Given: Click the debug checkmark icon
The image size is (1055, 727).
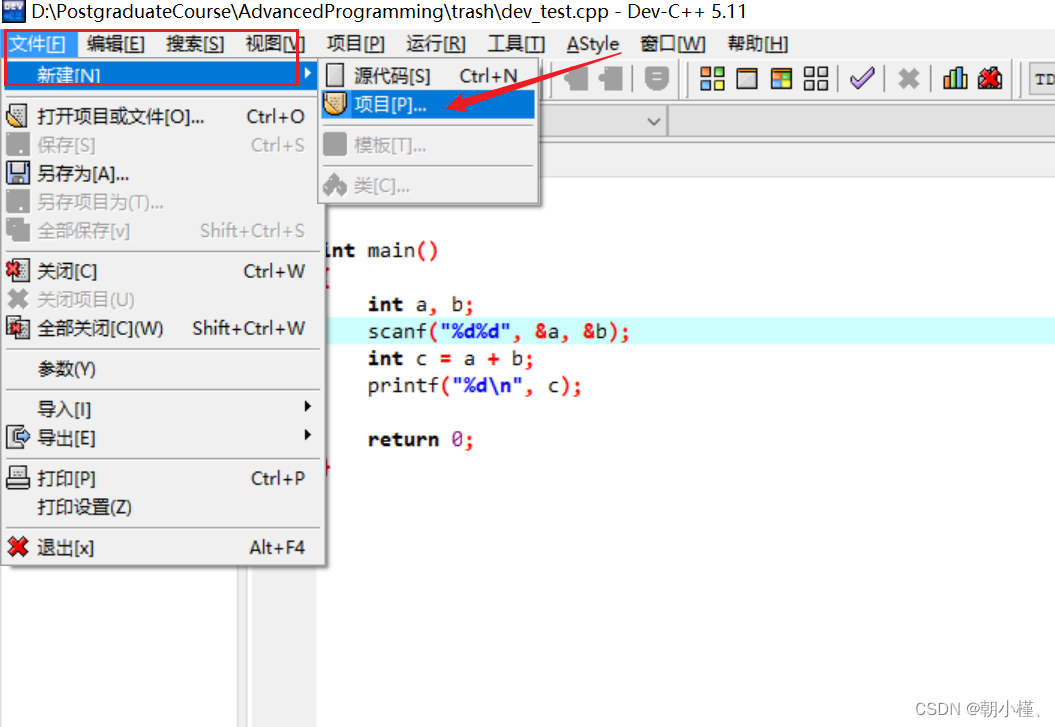Looking at the screenshot, I should 862,78.
